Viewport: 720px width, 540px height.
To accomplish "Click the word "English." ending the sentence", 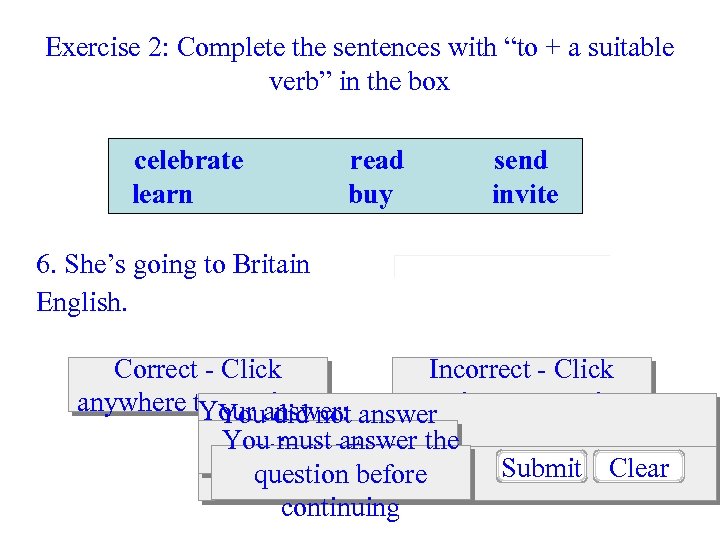I will point(82,301).
